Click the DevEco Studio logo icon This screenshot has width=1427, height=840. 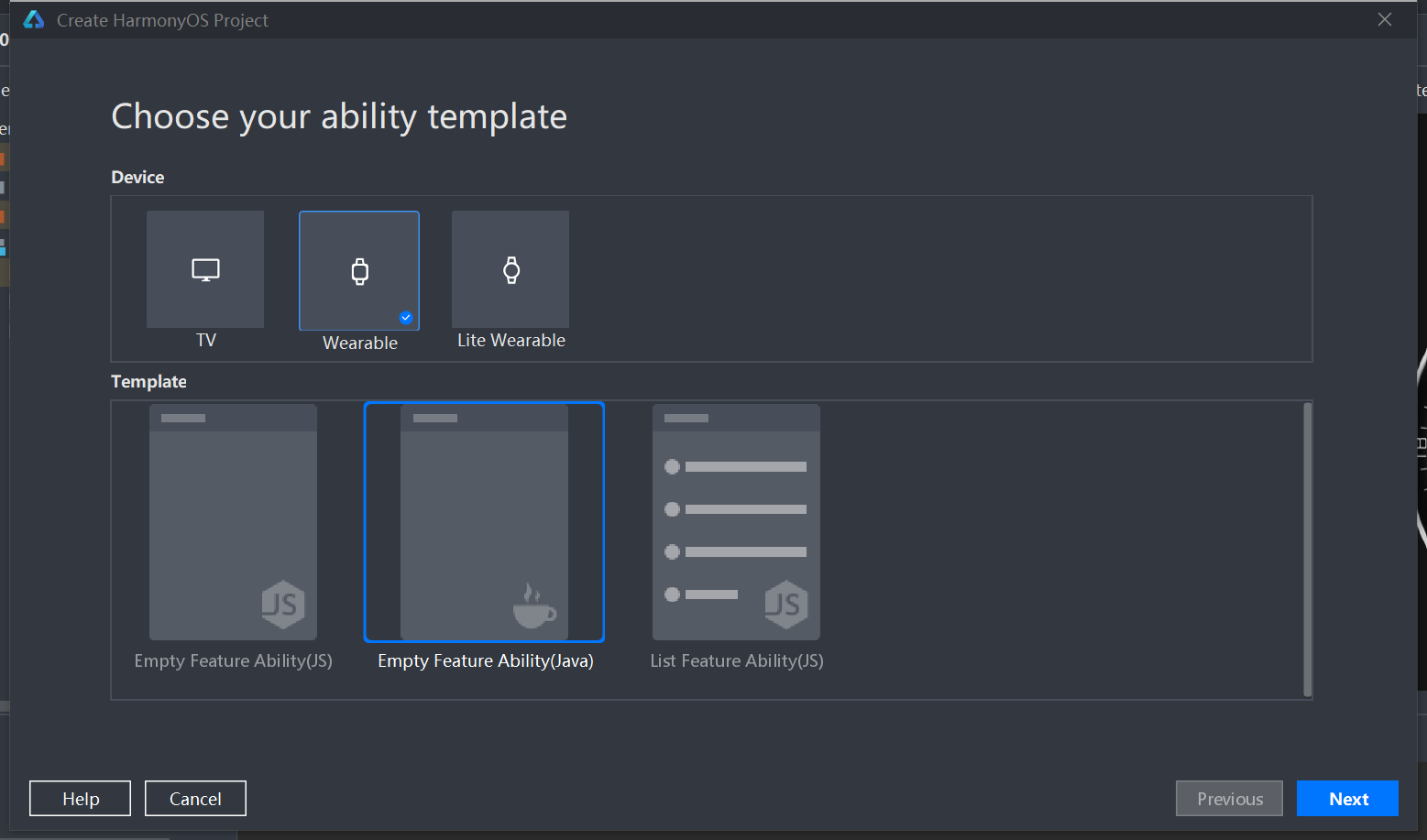tap(34, 20)
